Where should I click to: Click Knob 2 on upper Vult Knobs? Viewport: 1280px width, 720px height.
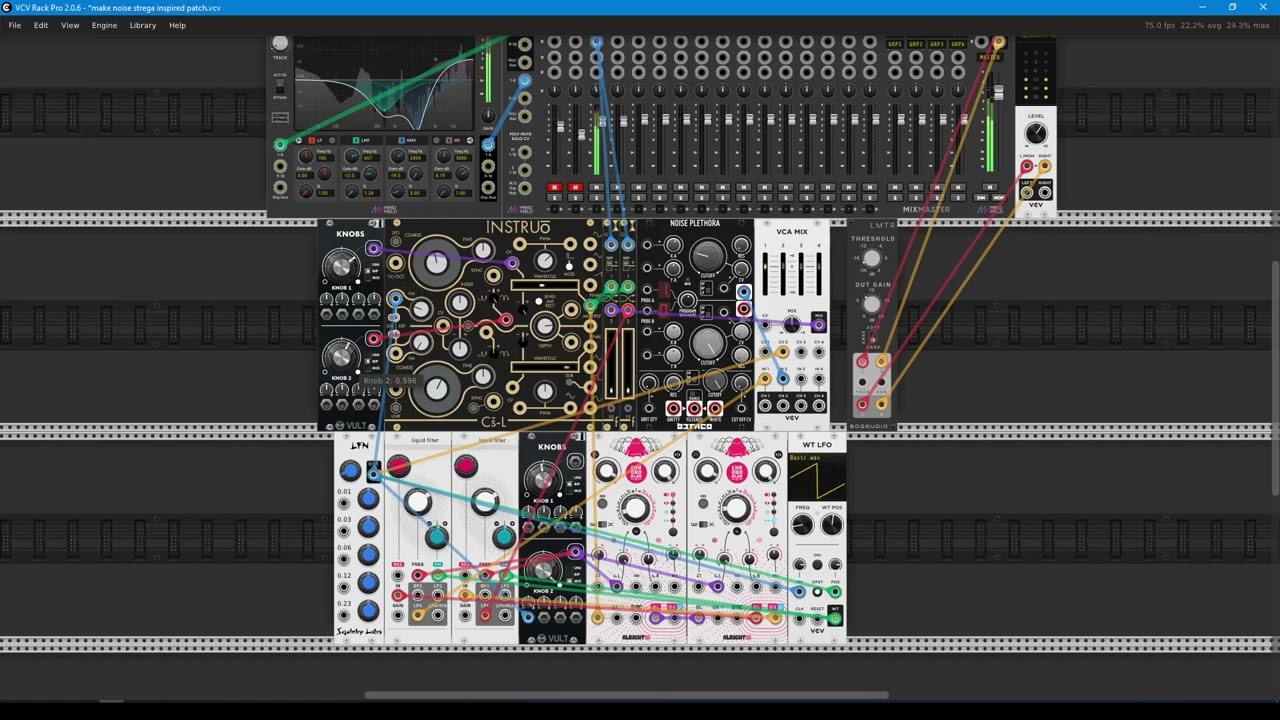pyautogui.click(x=341, y=356)
